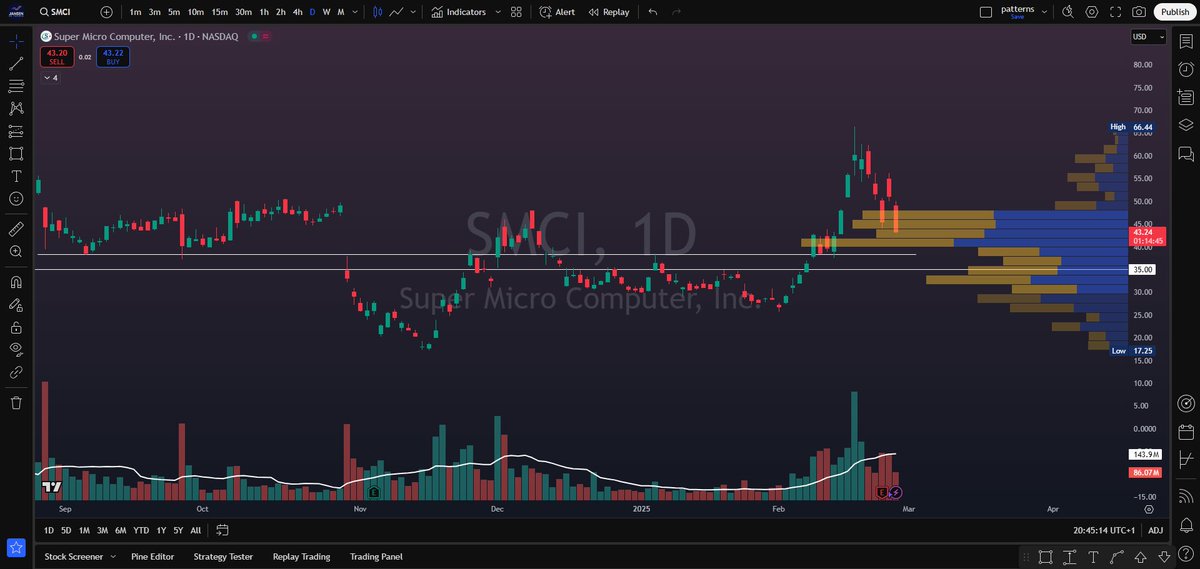Open the chat bubble panel

[1185, 153]
